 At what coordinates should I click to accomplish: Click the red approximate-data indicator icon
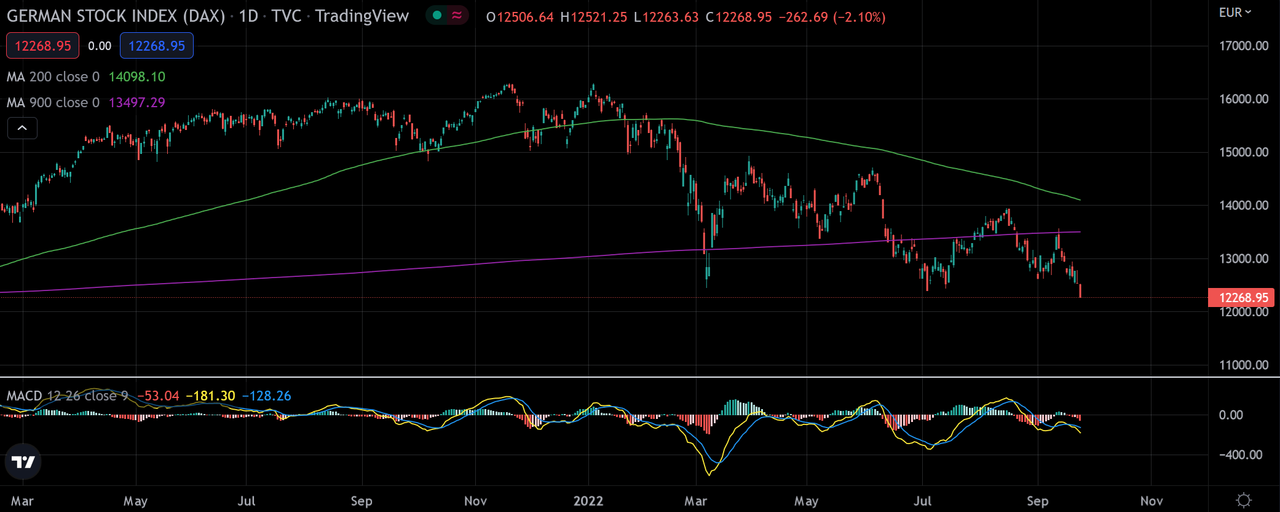pyautogui.click(x=458, y=17)
